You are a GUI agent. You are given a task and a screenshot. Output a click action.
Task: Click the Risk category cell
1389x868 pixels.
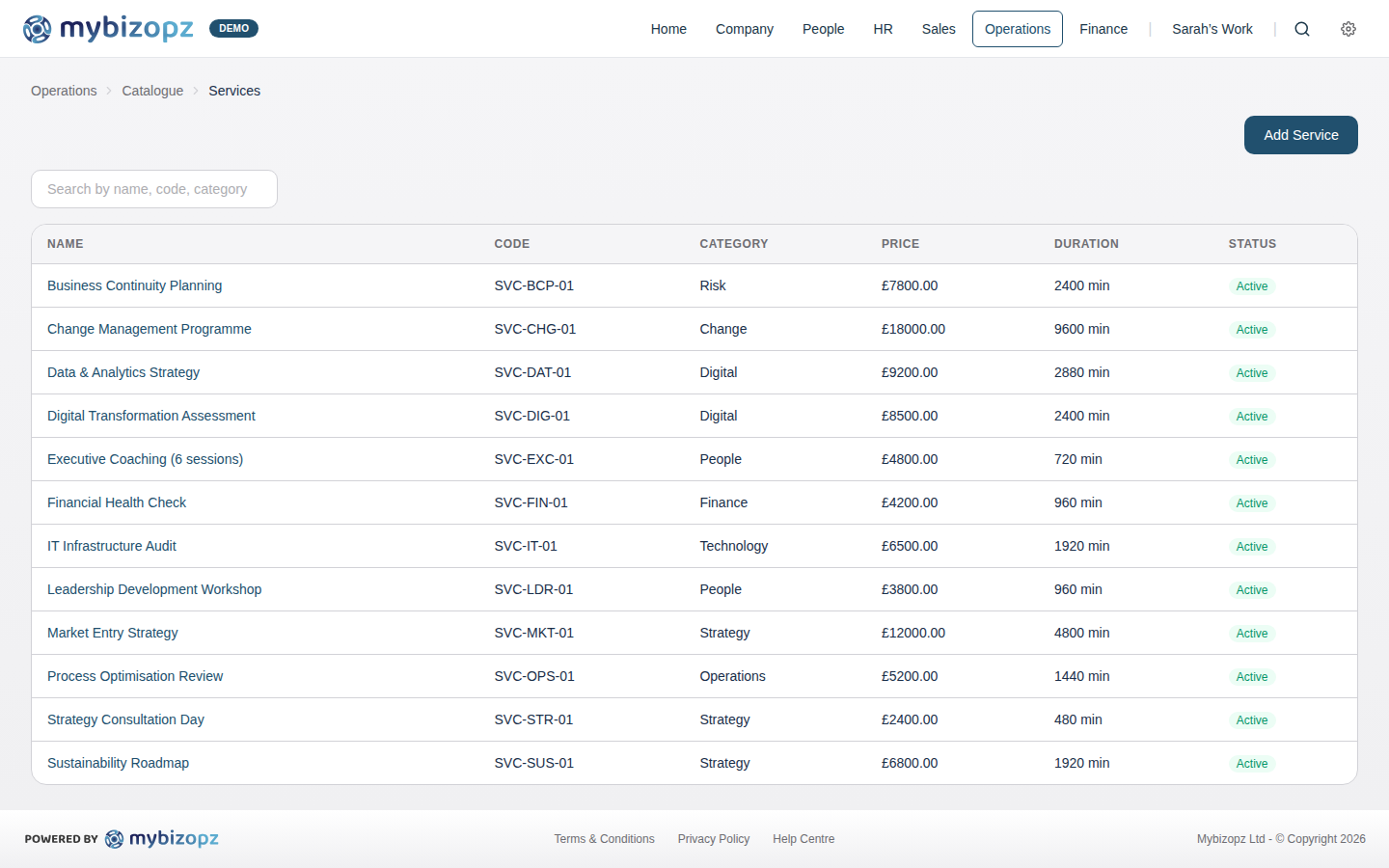[713, 285]
